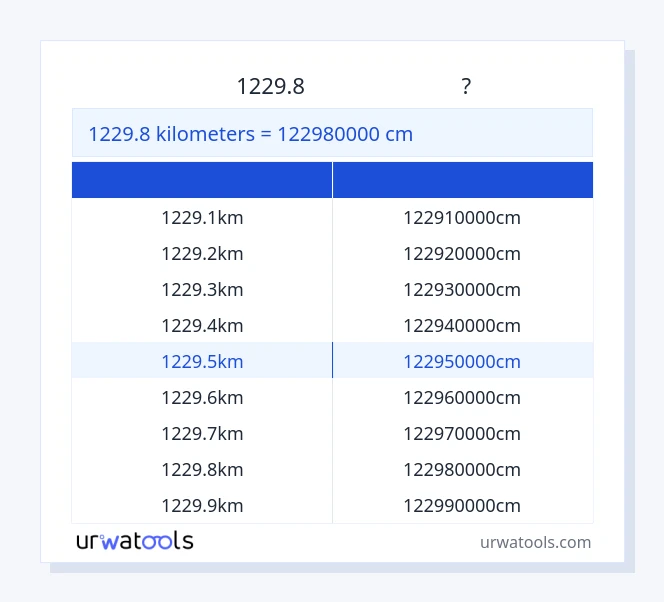This screenshot has width=664, height=602.
Task: Select the 1229.1km table cell
Action: (202, 218)
